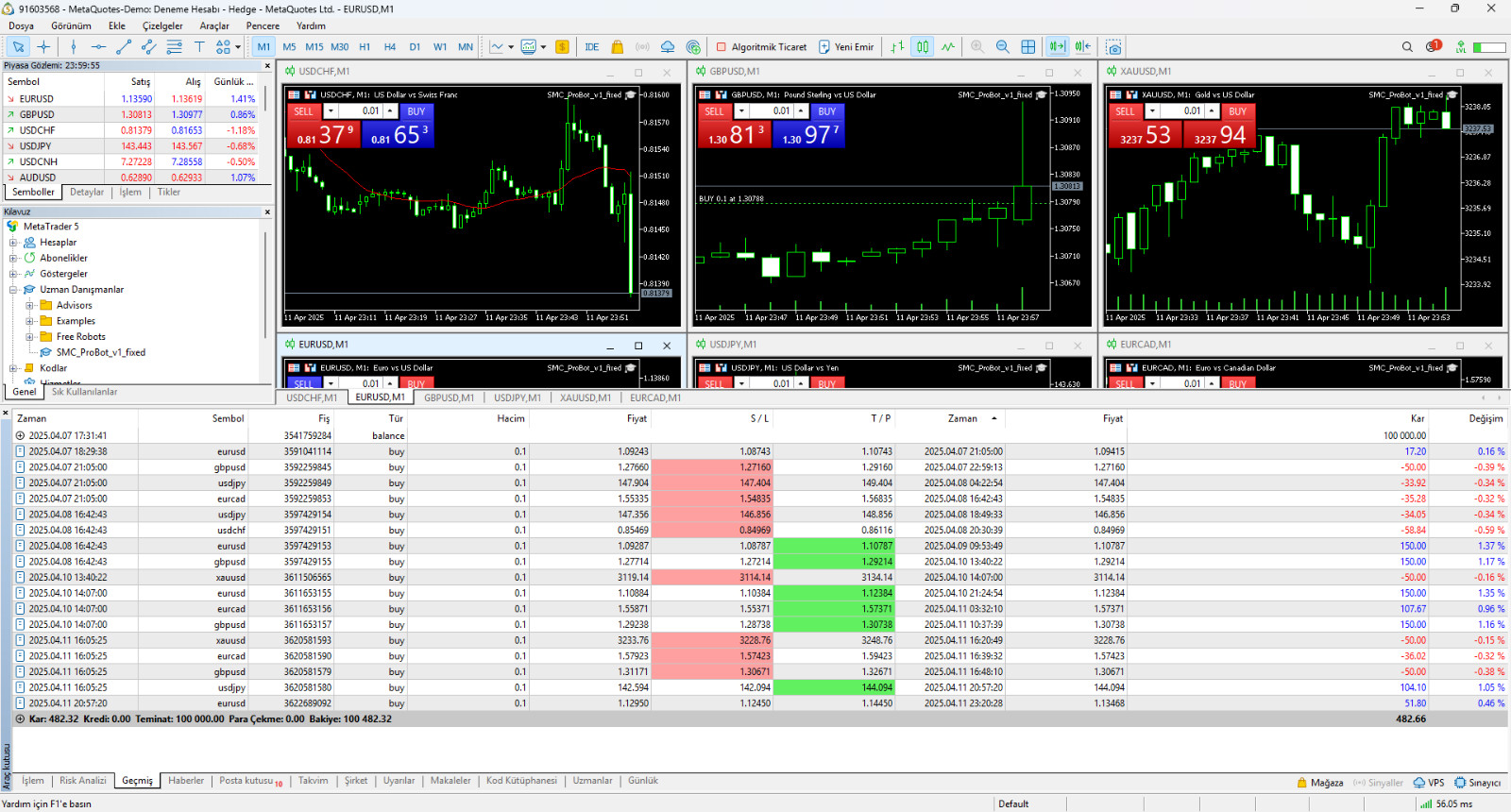Expand the Göstergeler tree node
1511x812 pixels.
pos(13,274)
